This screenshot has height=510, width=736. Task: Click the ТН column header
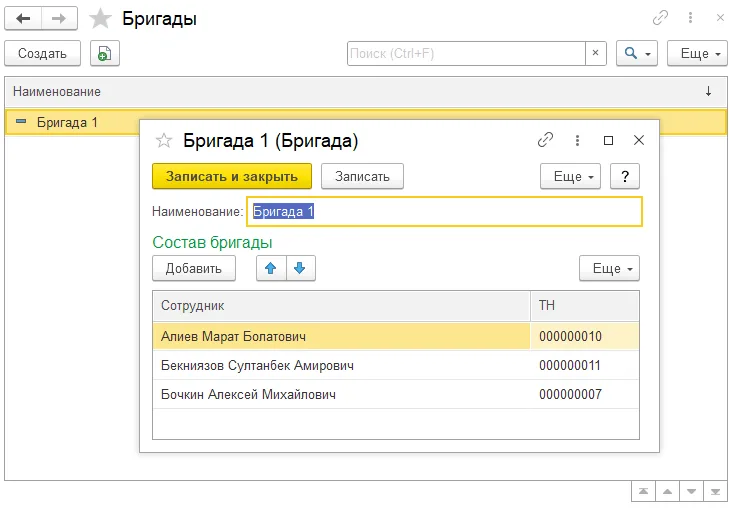point(585,306)
